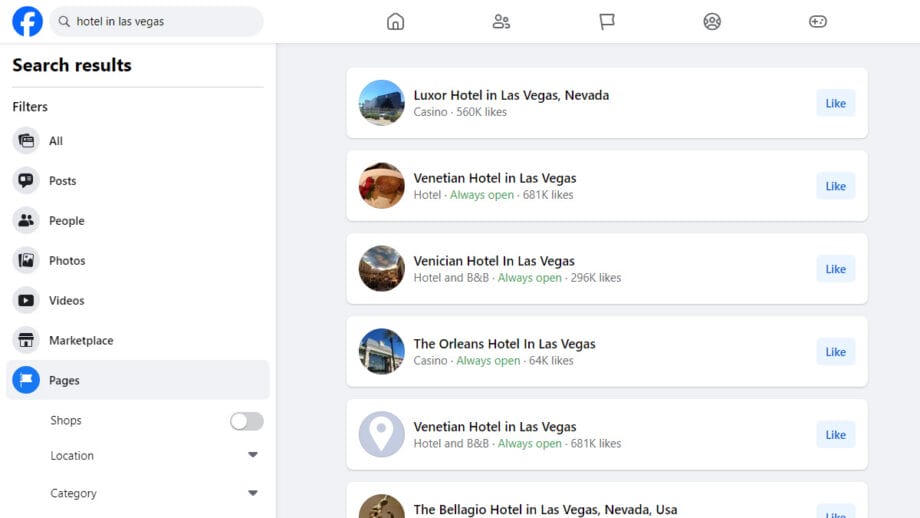
Task: Select the Videos filter label
Action: coord(67,301)
